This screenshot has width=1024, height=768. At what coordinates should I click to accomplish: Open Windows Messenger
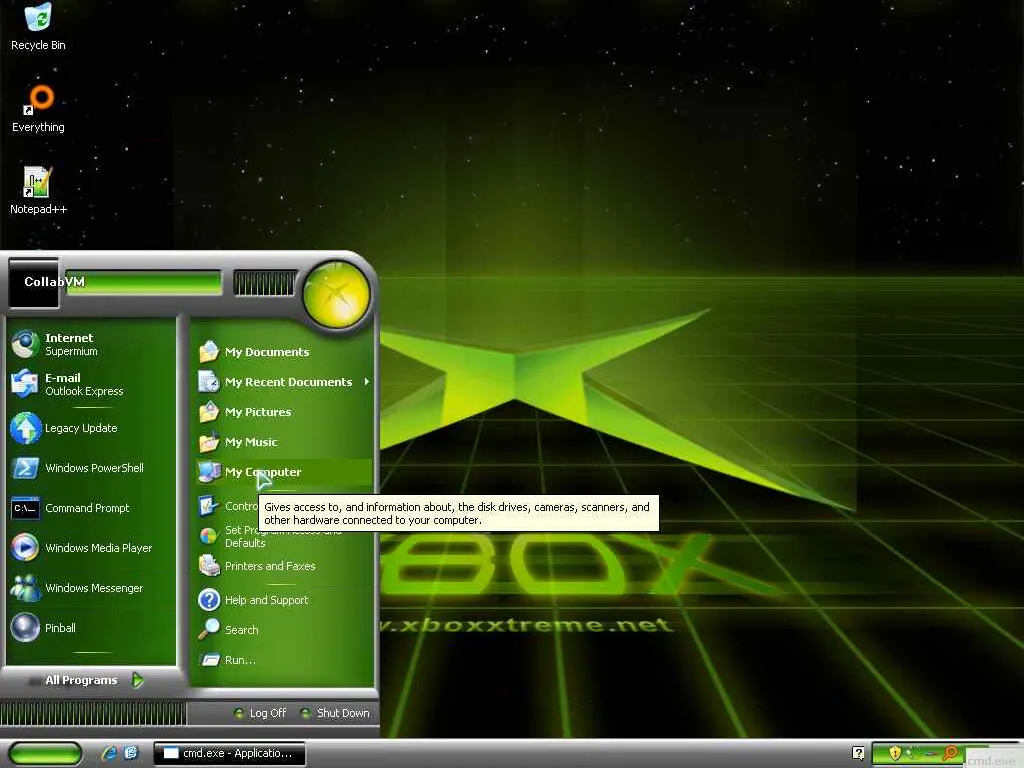90,588
